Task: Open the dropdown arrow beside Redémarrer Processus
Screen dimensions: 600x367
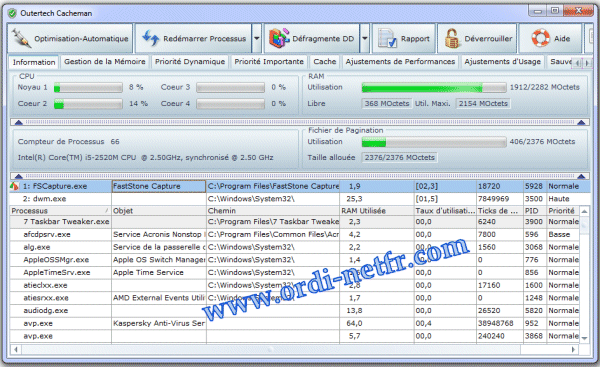Action: 257,38
